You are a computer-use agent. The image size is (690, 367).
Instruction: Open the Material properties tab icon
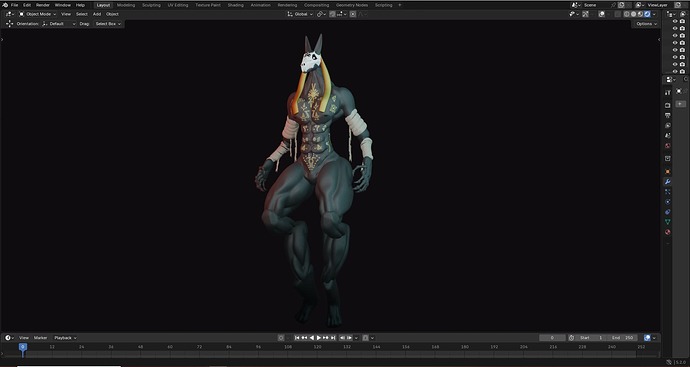point(668,232)
